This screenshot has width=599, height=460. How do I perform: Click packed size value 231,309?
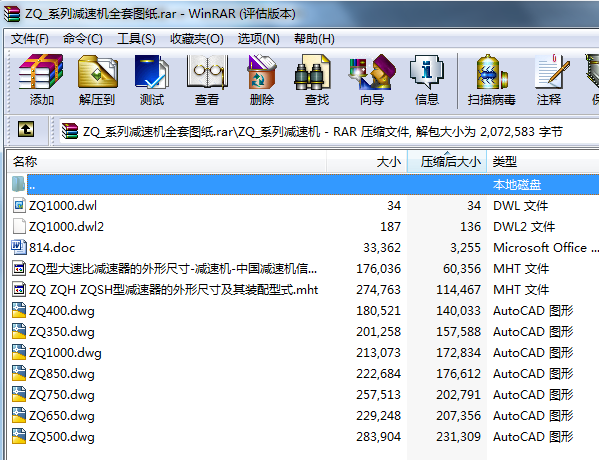pos(458,437)
